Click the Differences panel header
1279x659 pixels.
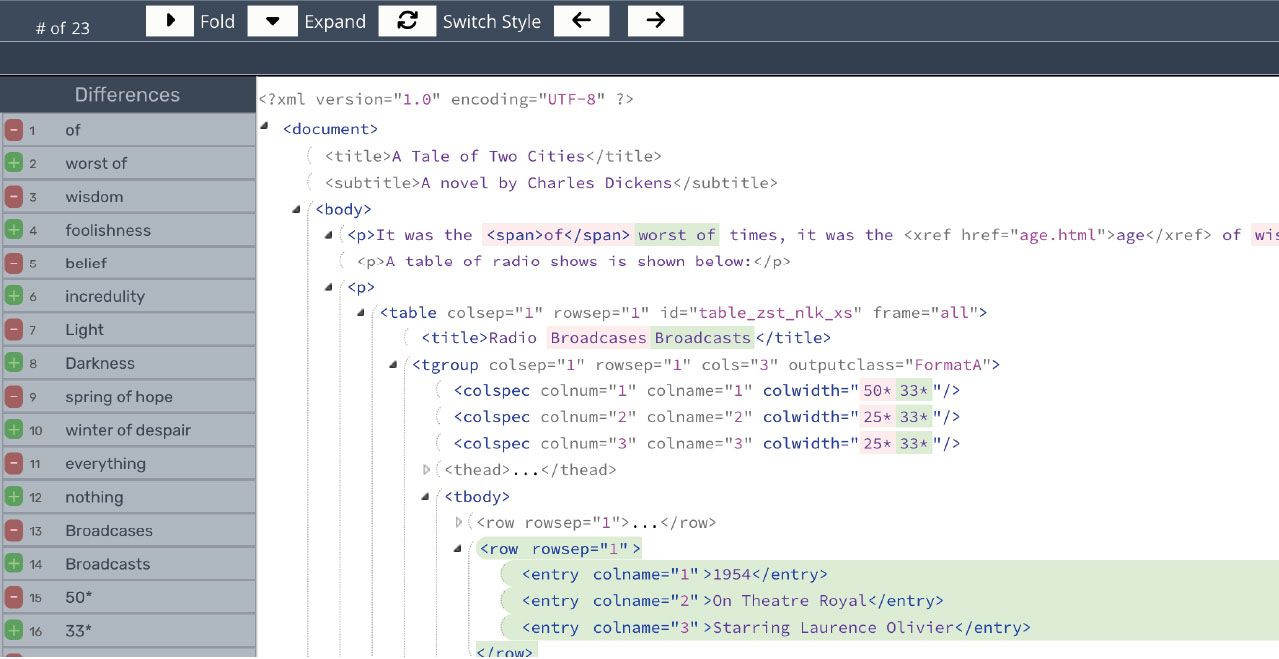pyautogui.click(x=127, y=94)
